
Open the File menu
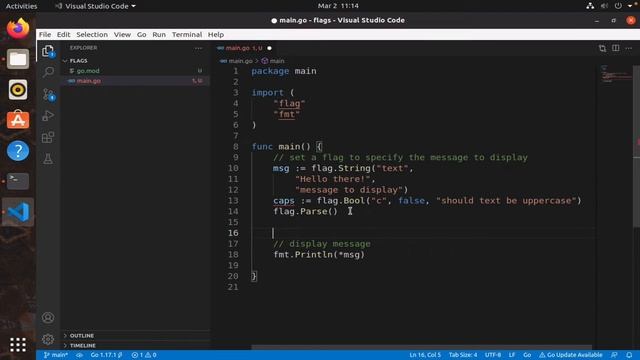pyautogui.click(x=45, y=34)
